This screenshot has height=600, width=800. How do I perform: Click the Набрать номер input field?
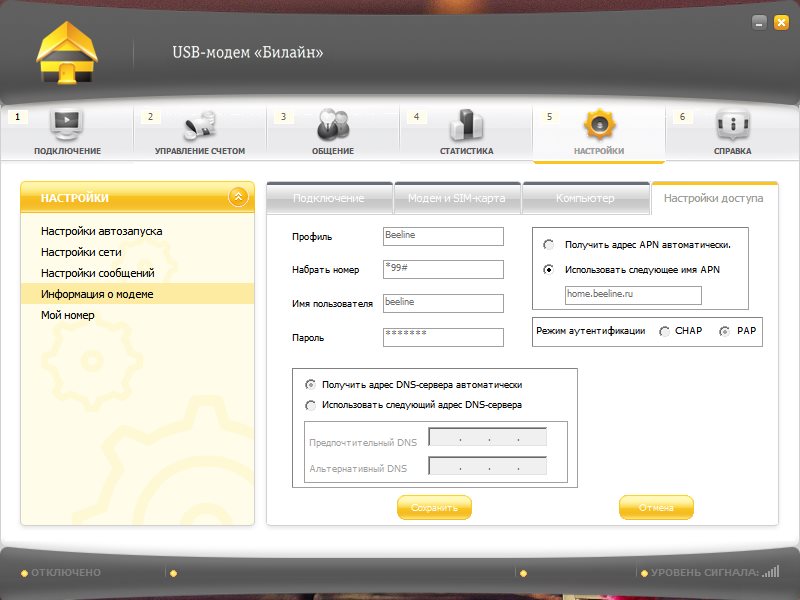443,269
